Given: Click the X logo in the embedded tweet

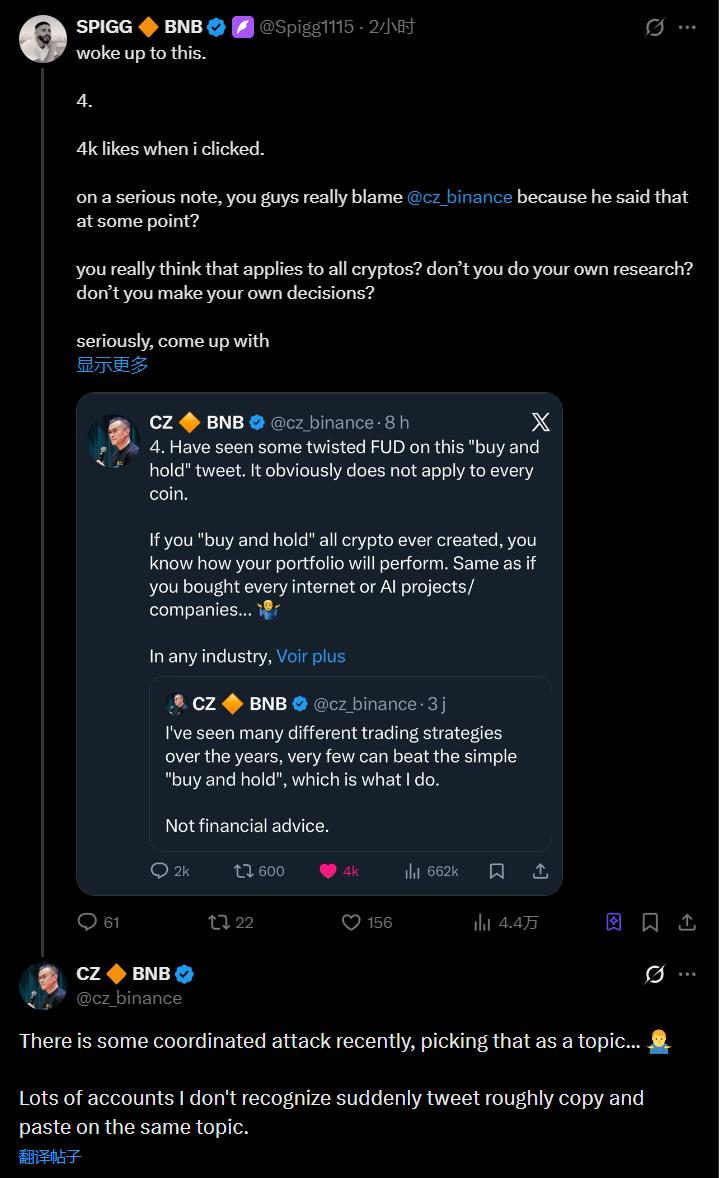Looking at the screenshot, I should (x=540, y=422).
